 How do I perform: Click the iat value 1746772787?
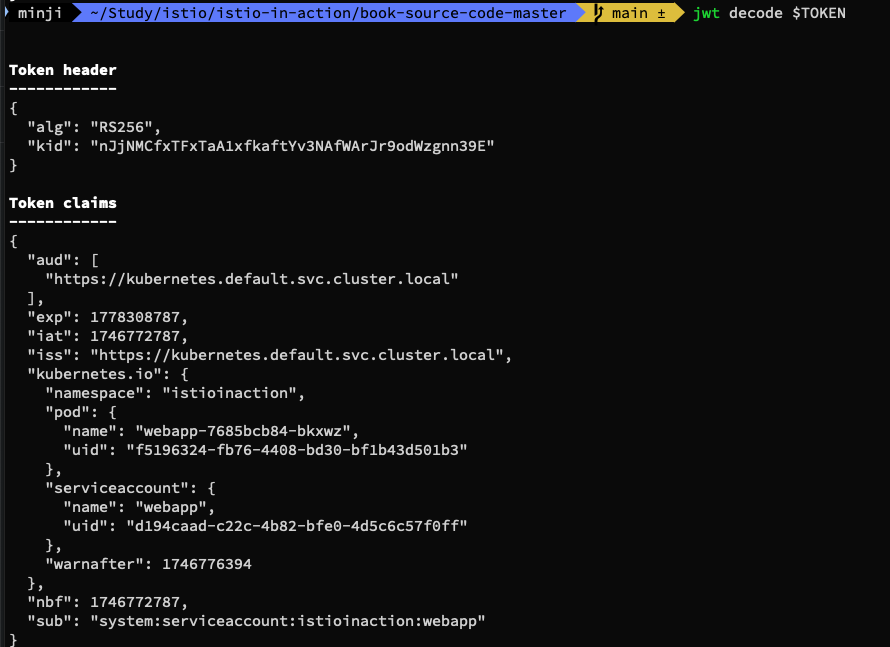[135, 336]
